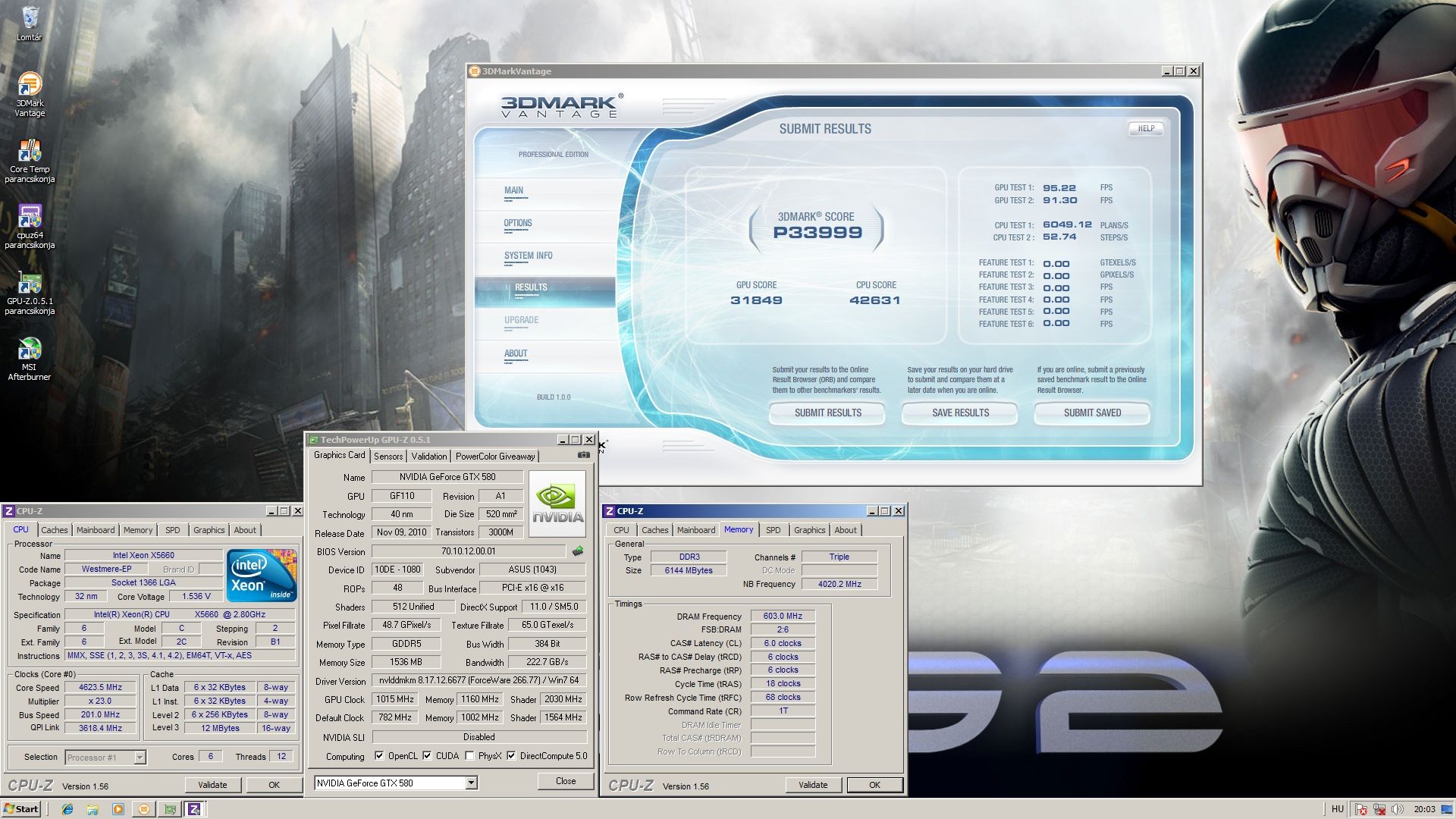1456x819 pixels.
Task: Open the GPU selection dropdown in GPU-Z
Action: click(x=471, y=783)
